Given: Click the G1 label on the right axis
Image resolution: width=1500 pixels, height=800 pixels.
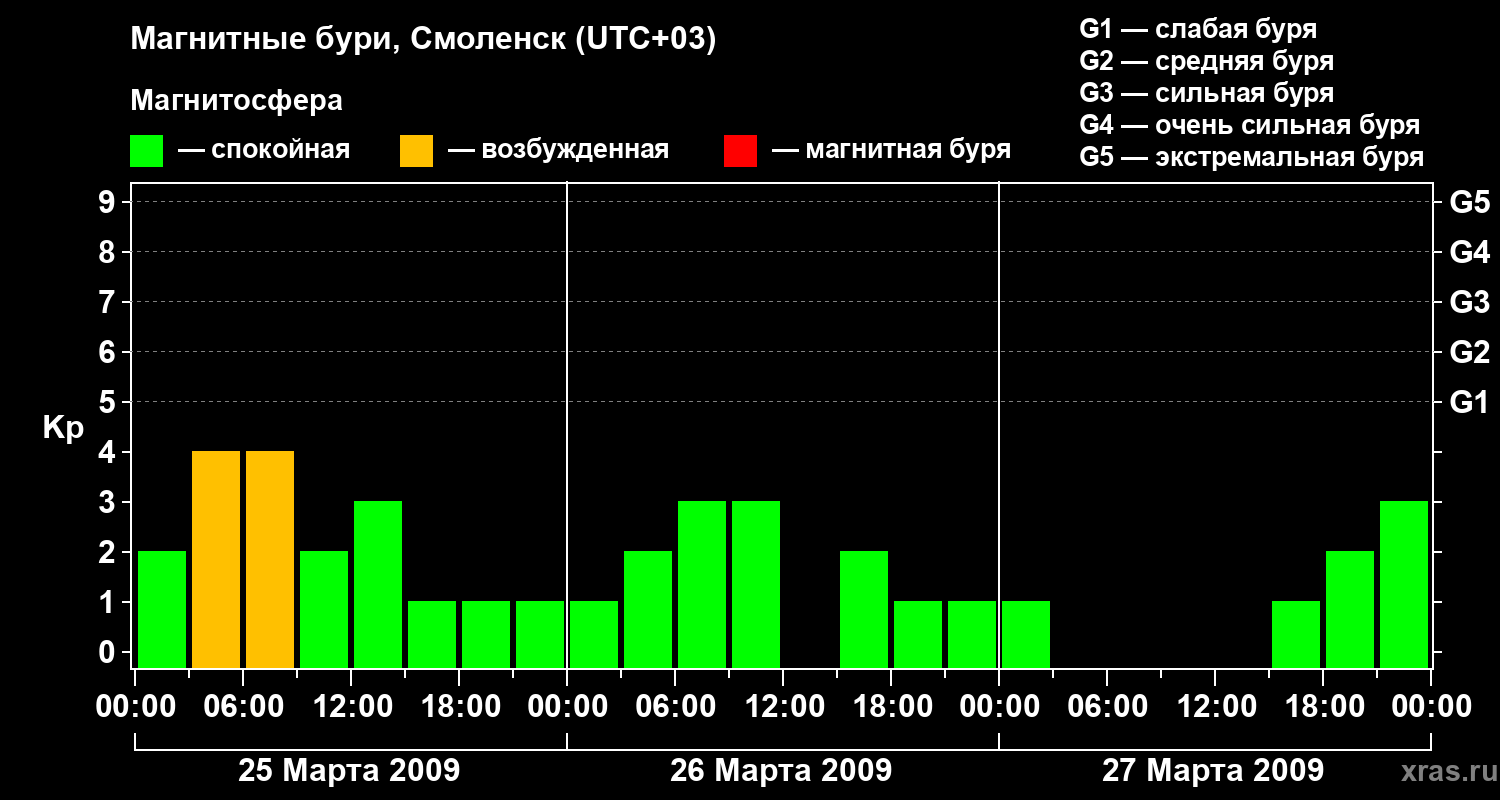Looking at the screenshot, I should tap(1470, 403).
